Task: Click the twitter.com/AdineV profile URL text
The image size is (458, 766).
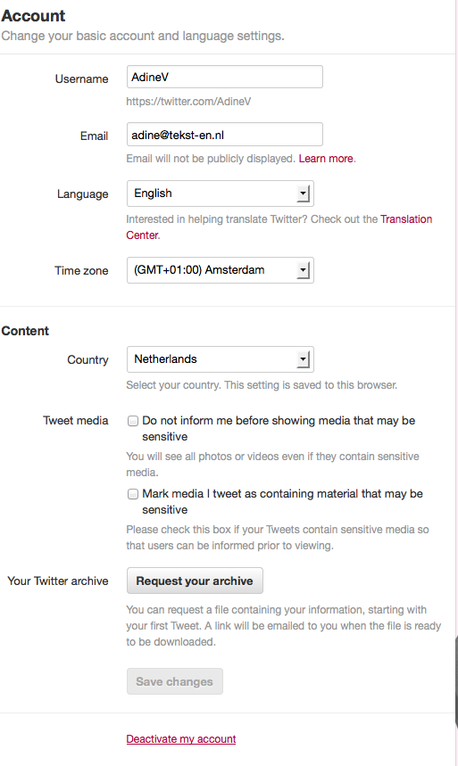Action: (188, 101)
